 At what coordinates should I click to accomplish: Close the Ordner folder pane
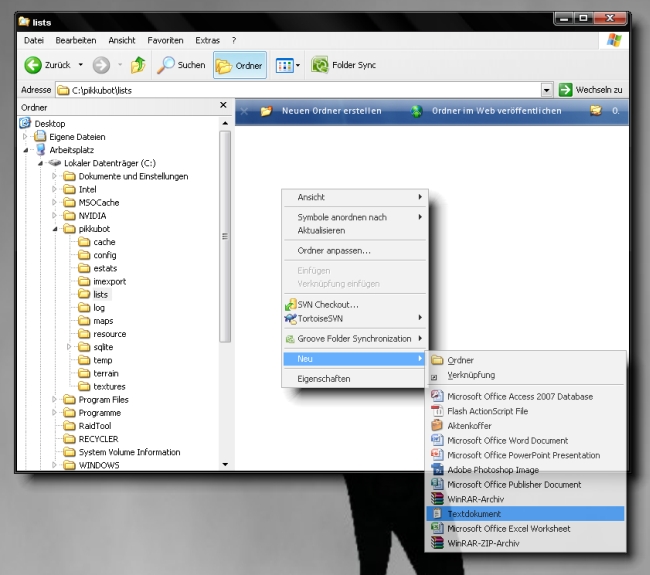click(223, 106)
